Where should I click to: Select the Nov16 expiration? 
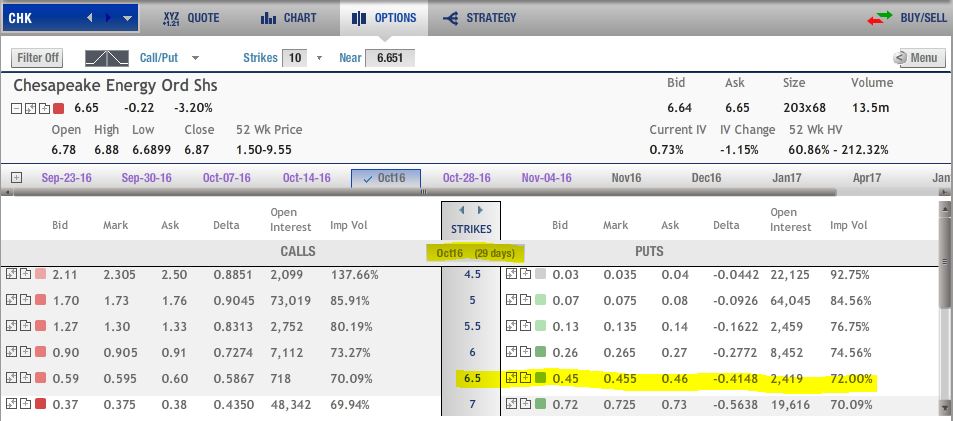click(x=627, y=178)
